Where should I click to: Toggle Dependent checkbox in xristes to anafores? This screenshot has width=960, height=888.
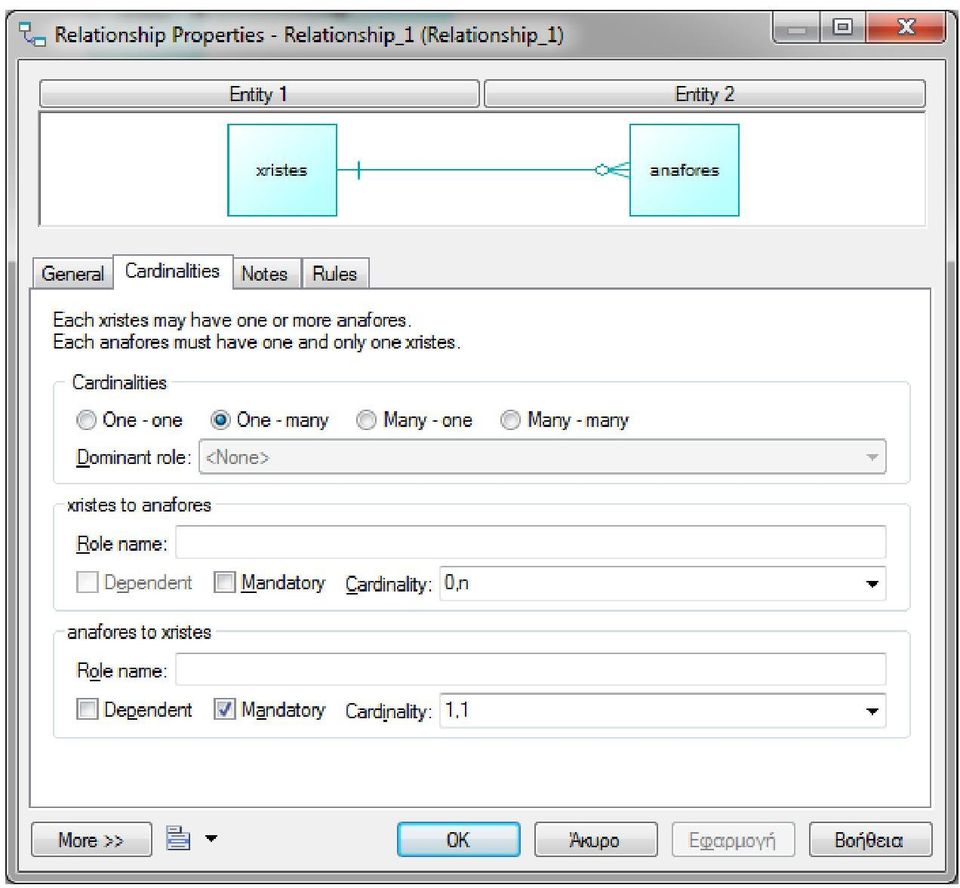click(87, 582)
